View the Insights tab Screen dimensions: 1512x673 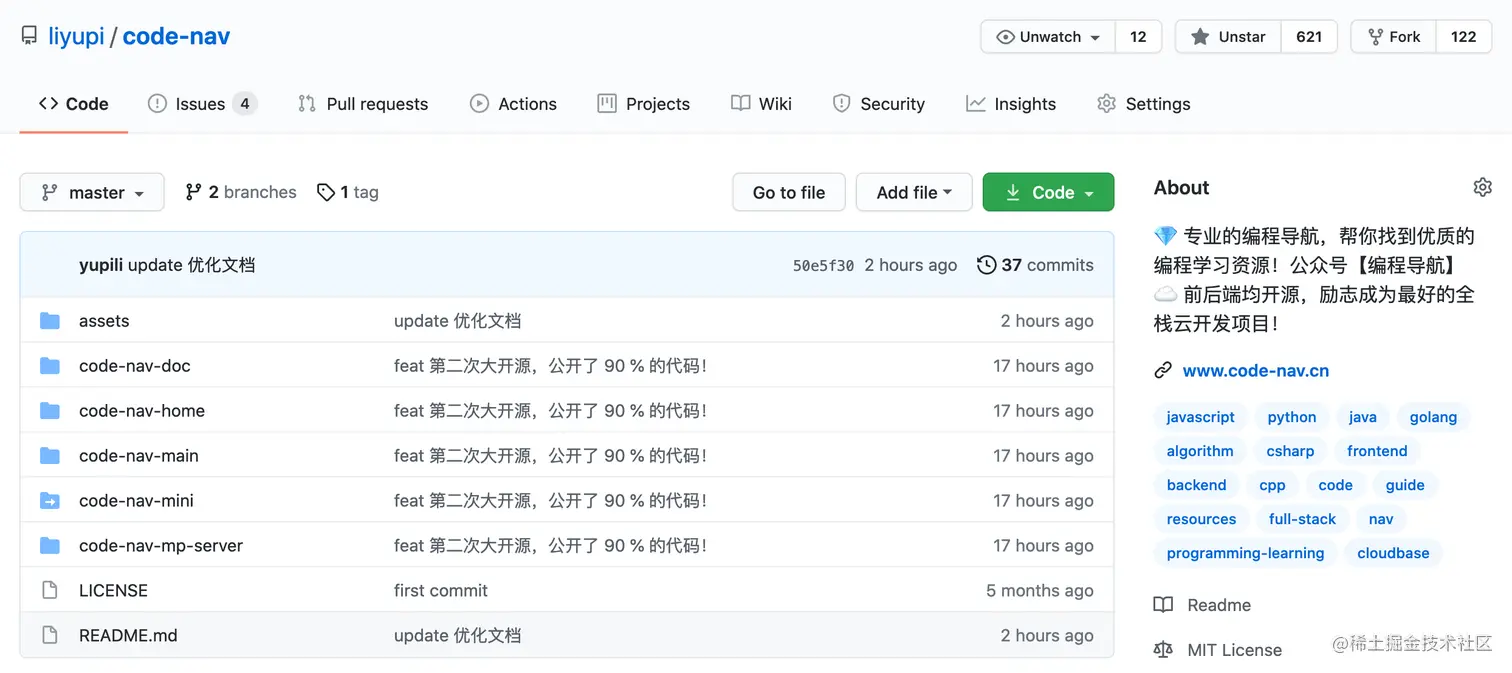[1010, 104]
